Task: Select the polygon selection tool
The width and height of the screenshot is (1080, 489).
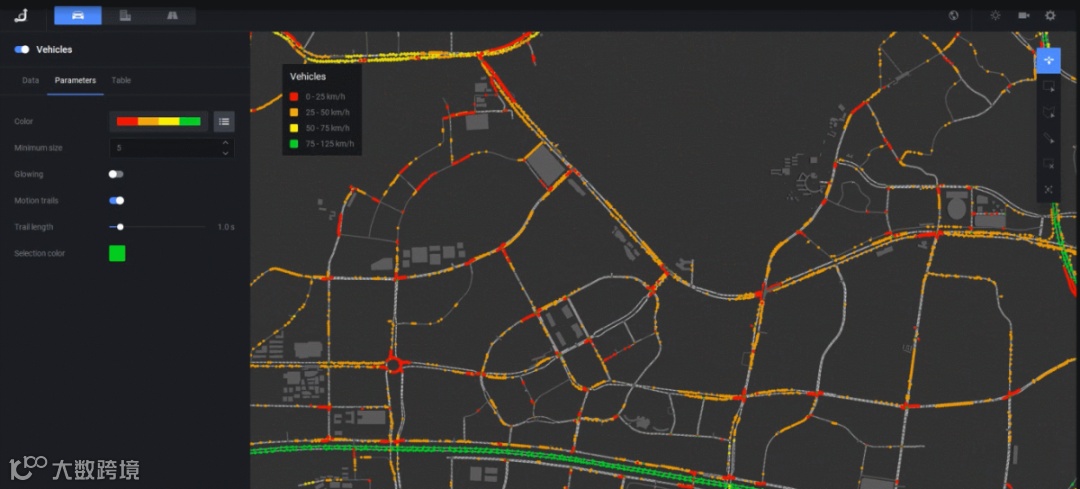Action: (1048, 112)
